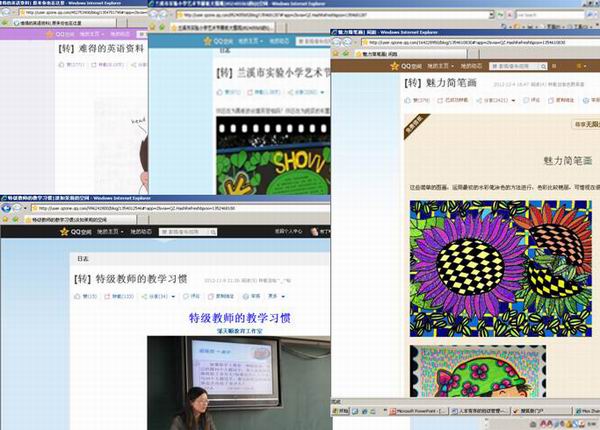
Task: Click QQ空间 logo in 兰溪市实验小学 window
Action: click(x=218, y=41)
